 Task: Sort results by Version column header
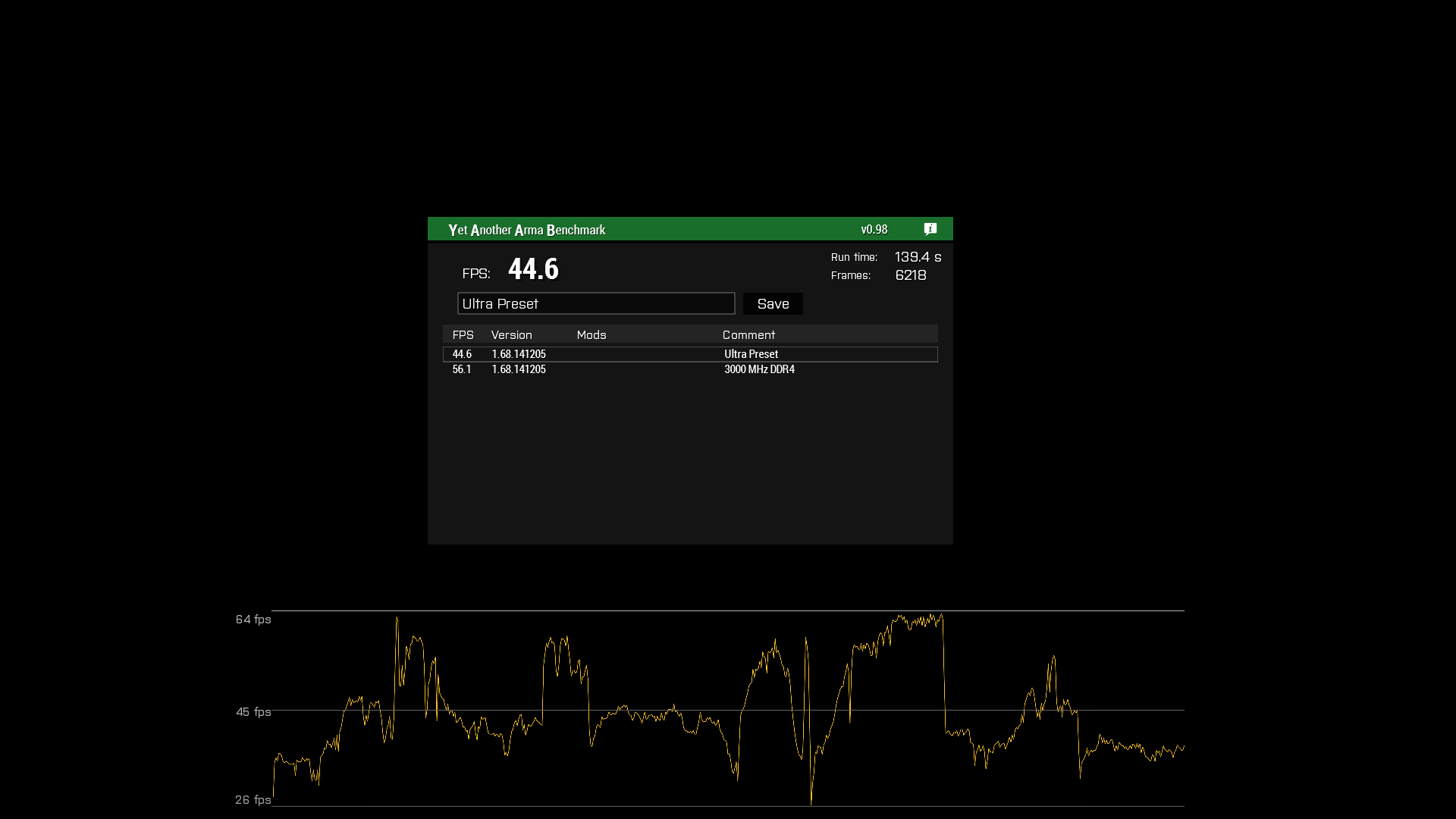(x=511, y=335)
